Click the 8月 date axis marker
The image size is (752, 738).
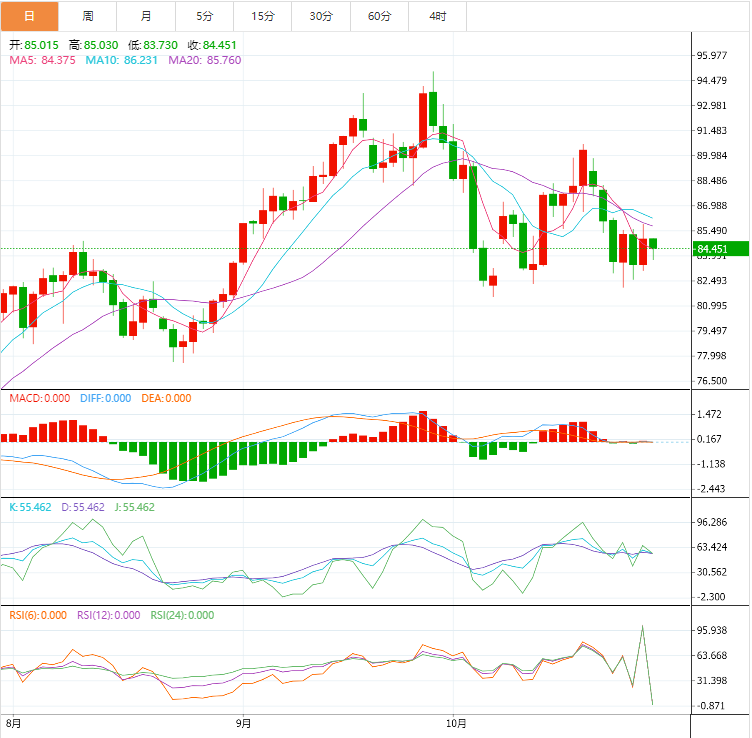(12, 722)
